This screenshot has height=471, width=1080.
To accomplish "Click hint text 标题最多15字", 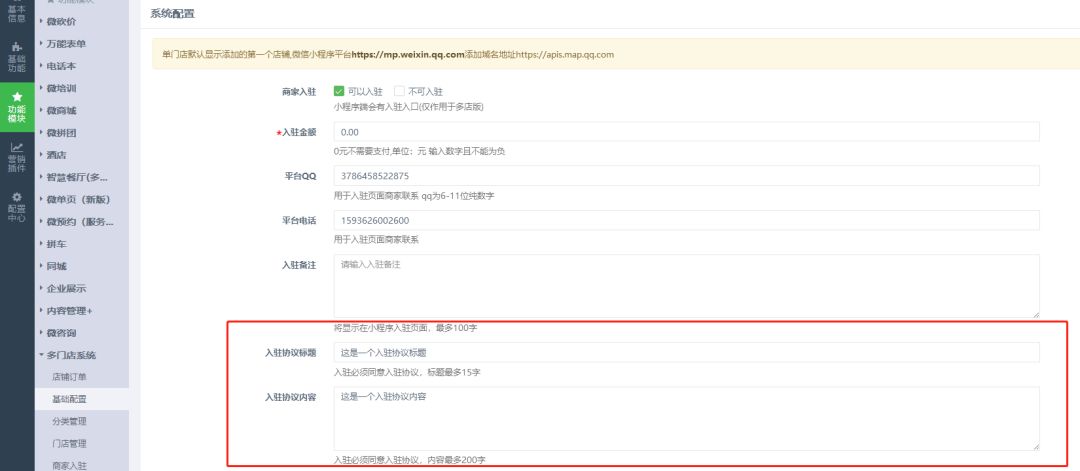I will click(449, 373).
